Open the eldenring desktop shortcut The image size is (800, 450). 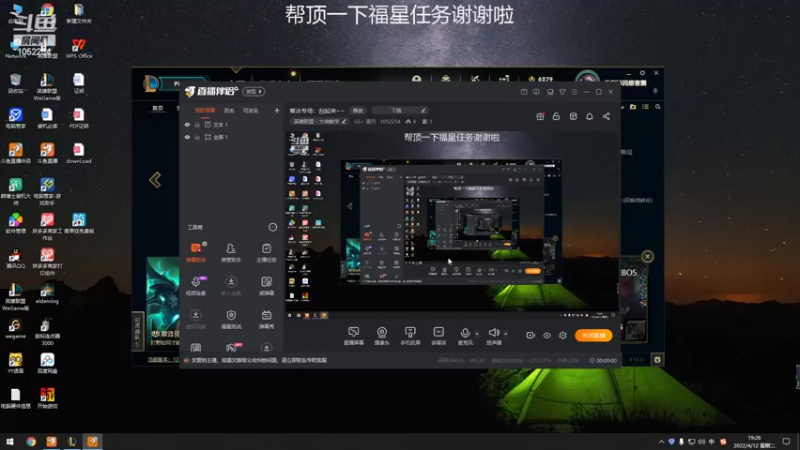pos(47,294)
